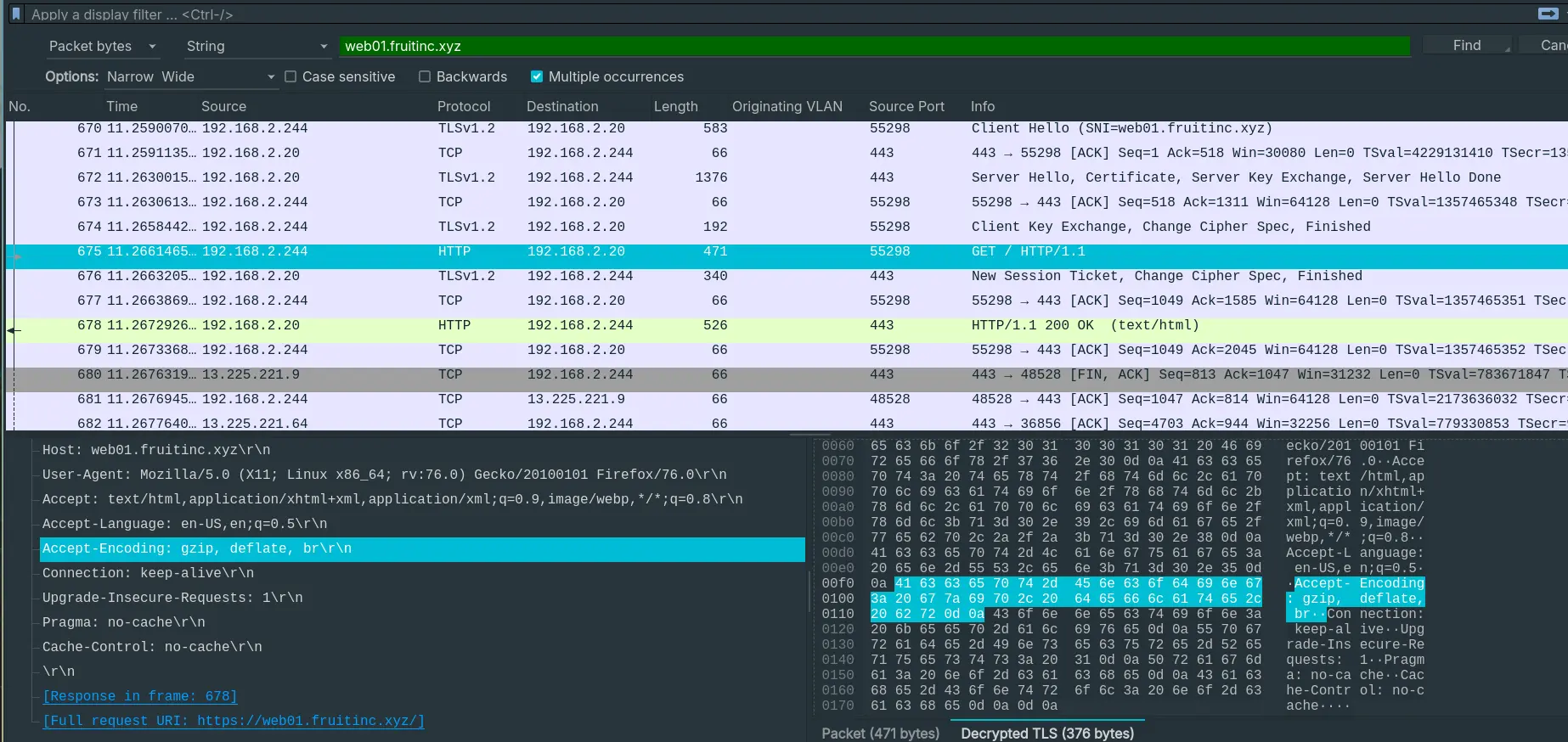The height and width of the screenshot is (742, 1568).
Task: Uncheck Multiple occurrences option
Action: point(537,76)
